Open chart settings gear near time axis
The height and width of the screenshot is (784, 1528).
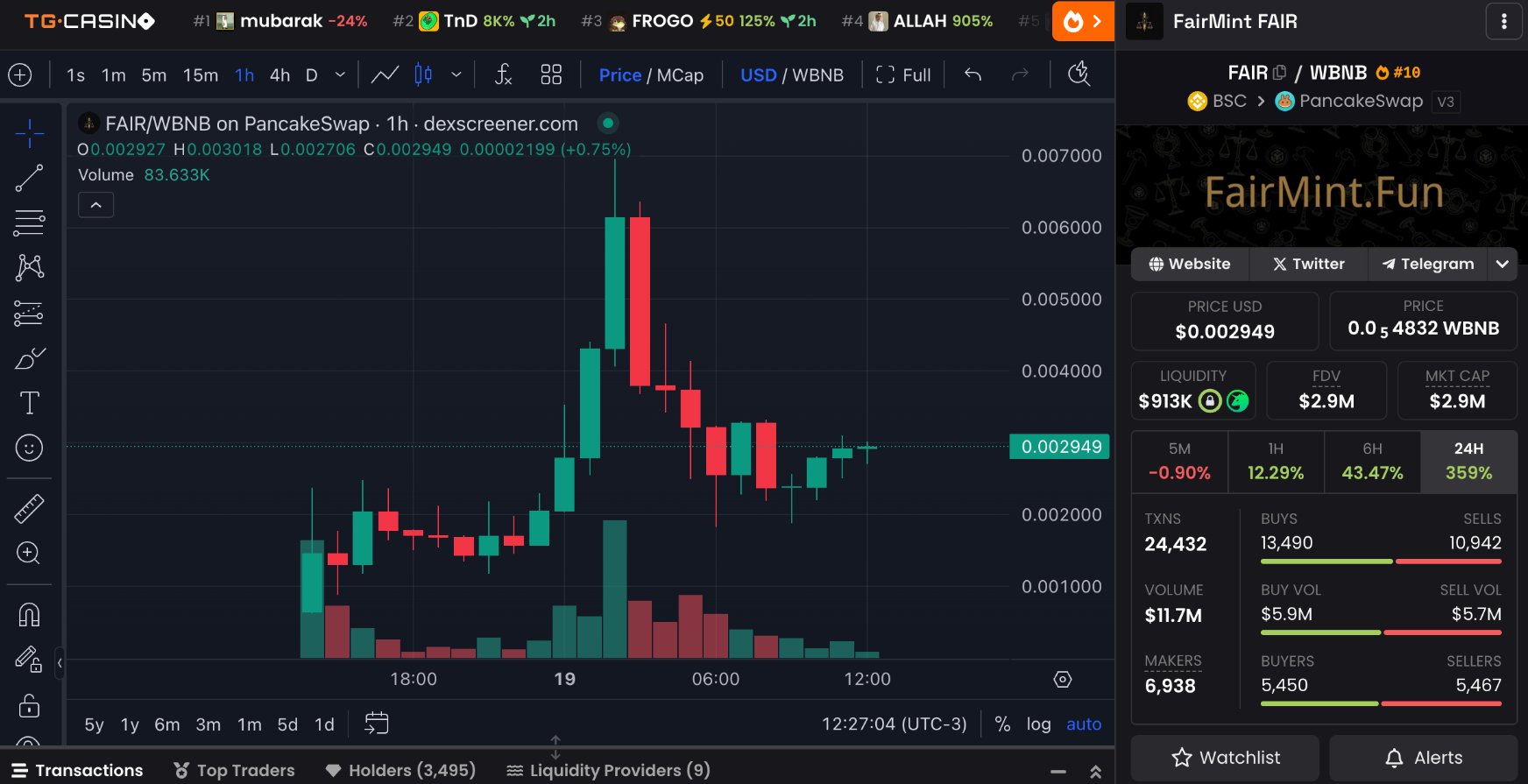(x=1063, y=680)
